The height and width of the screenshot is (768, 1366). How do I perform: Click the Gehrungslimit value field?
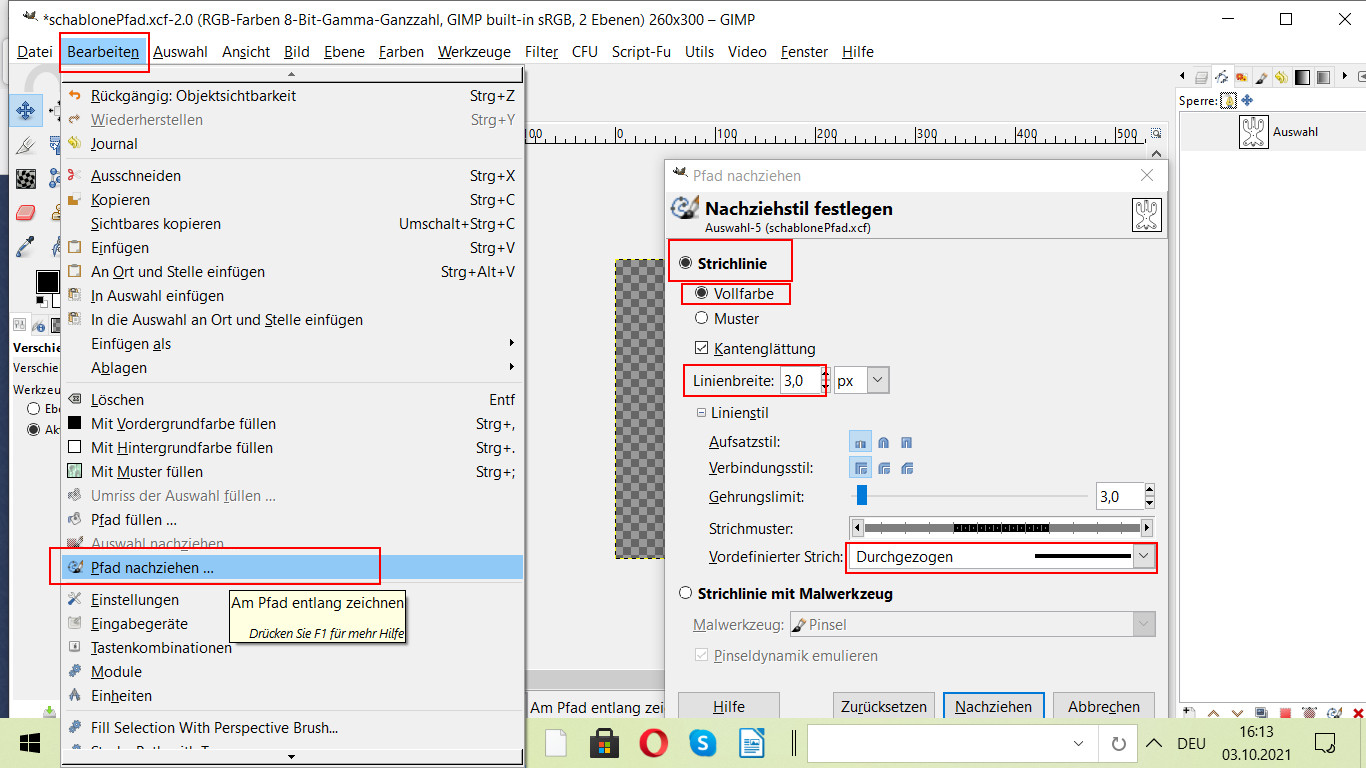(1119, 496)
